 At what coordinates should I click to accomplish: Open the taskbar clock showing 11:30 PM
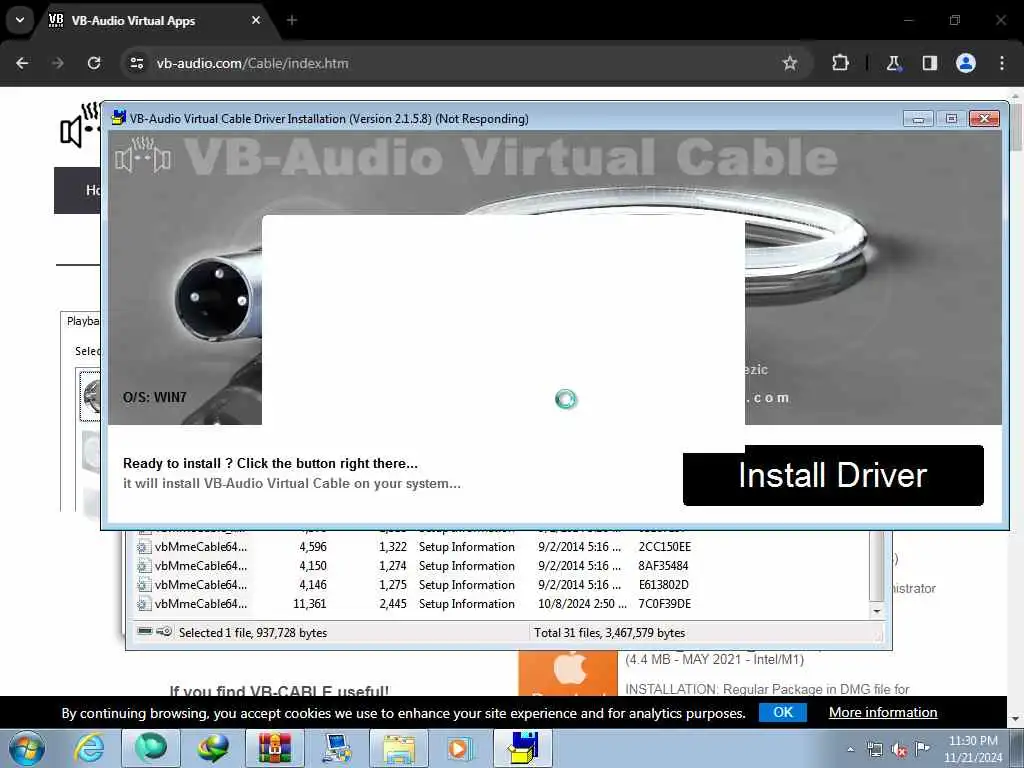tap(972, 749)
